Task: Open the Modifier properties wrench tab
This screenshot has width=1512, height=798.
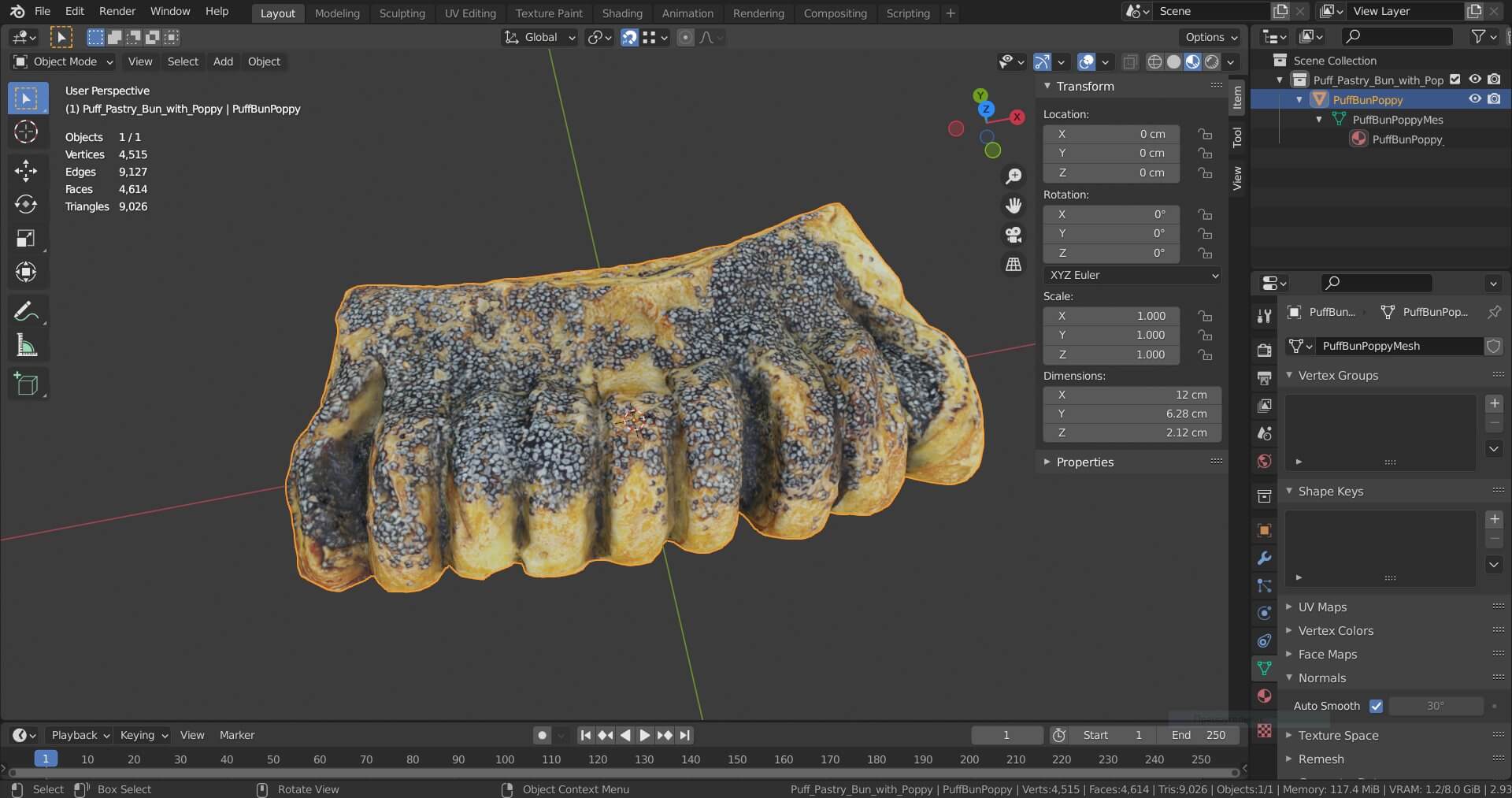Action: (1264, 558)
